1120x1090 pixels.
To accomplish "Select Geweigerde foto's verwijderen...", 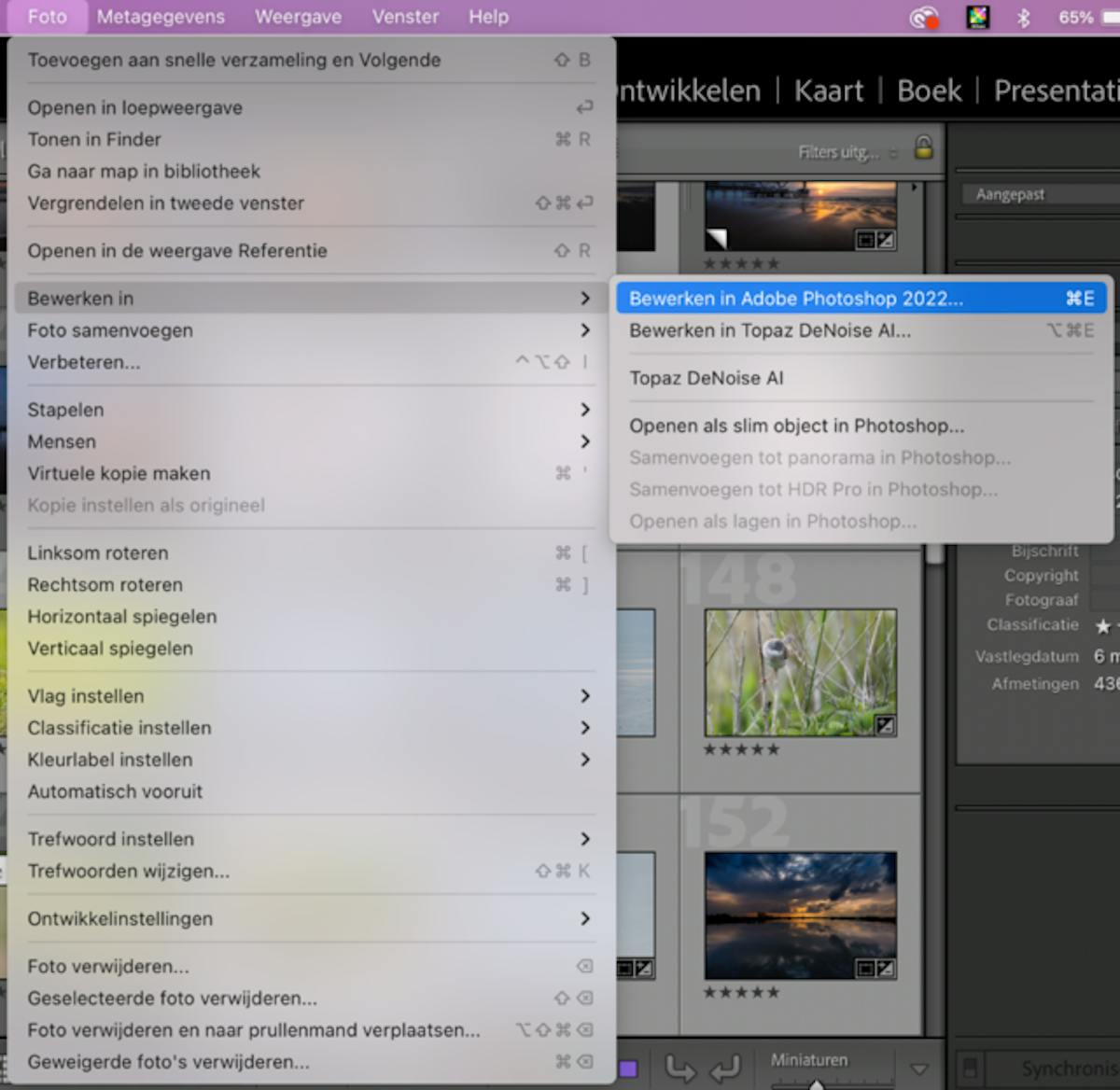I will 311,1061.
